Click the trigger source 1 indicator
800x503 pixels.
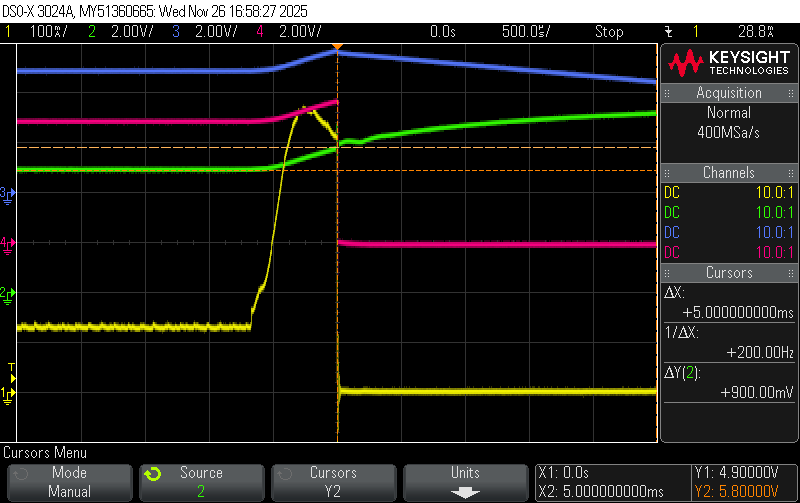point(695,32)
